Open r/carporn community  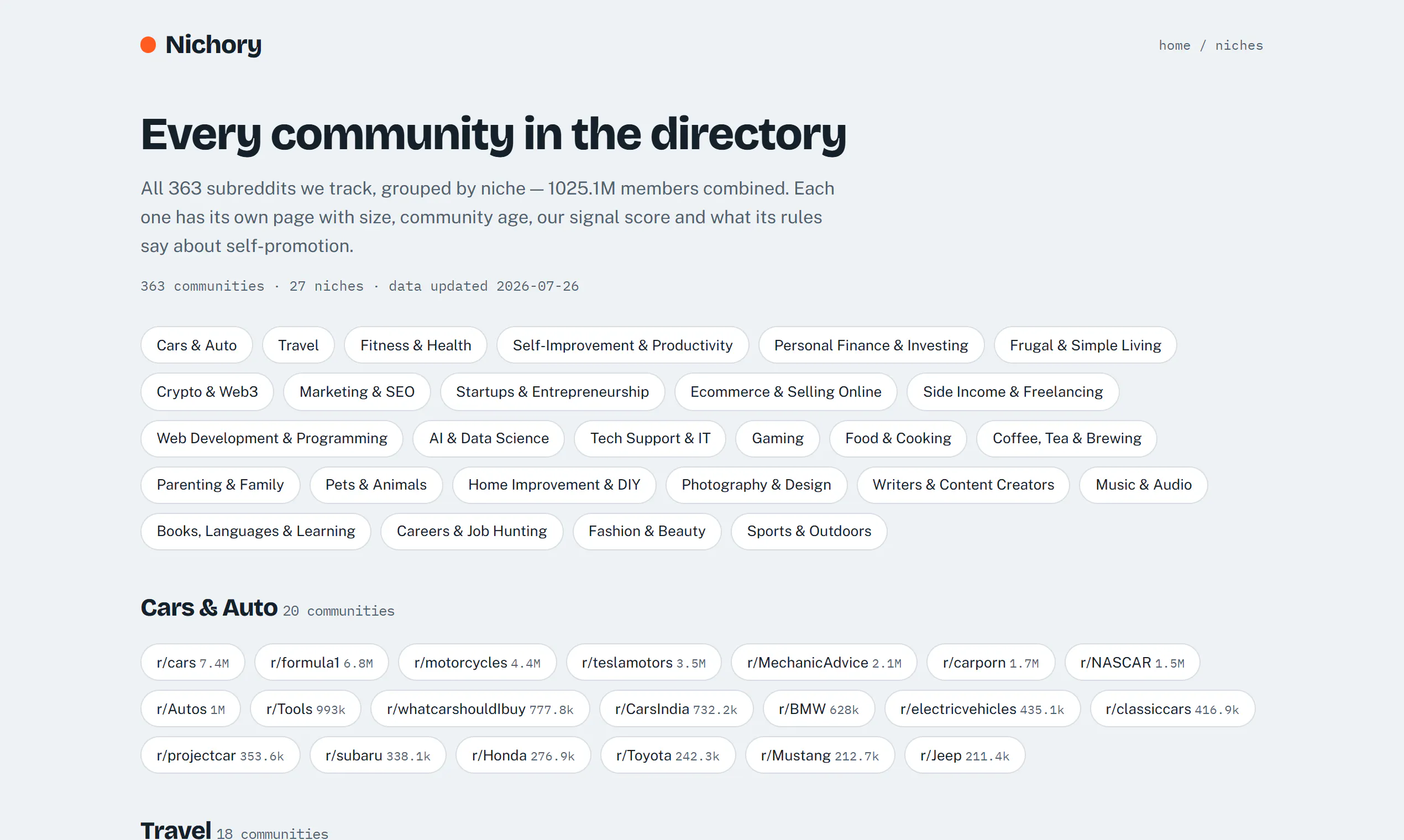coord(990,662)
